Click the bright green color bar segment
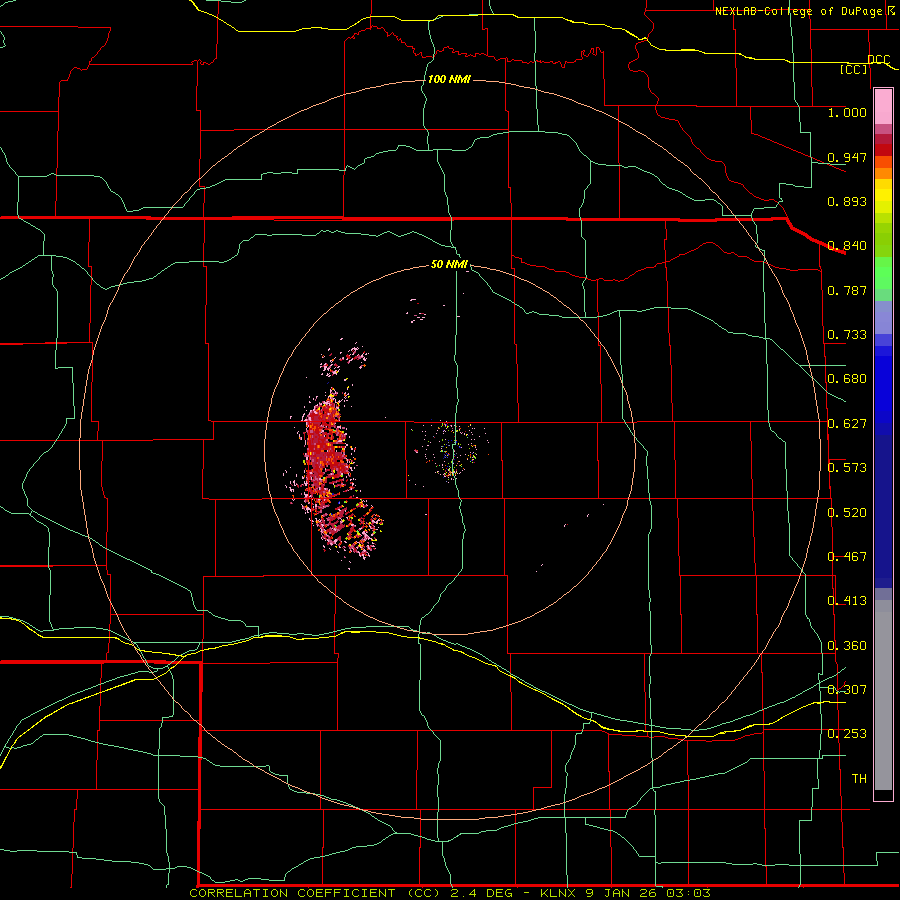This screenshot has height=900, width=900. 883,273
